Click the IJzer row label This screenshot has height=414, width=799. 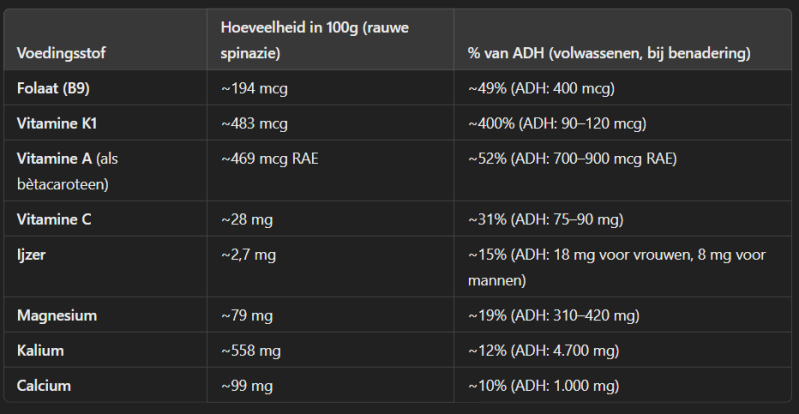(x=31, y=254)
